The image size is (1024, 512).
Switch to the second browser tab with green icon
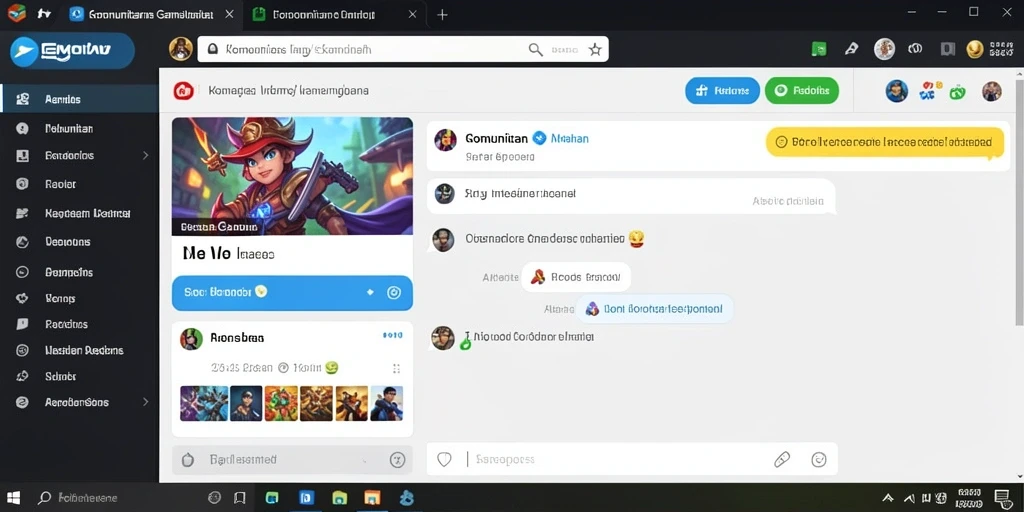tap(334, 14)
